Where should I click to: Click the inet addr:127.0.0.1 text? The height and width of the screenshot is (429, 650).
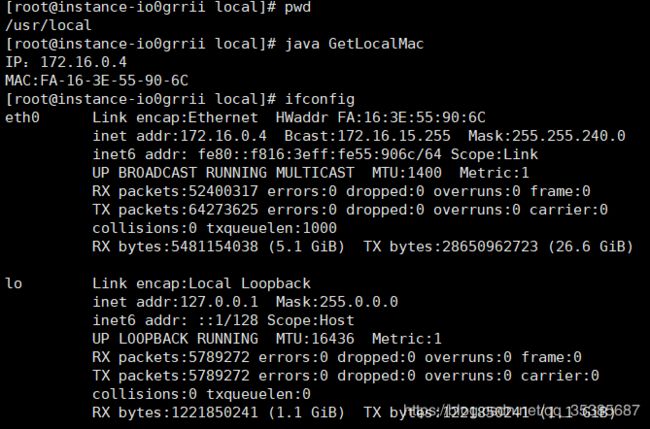175,302
